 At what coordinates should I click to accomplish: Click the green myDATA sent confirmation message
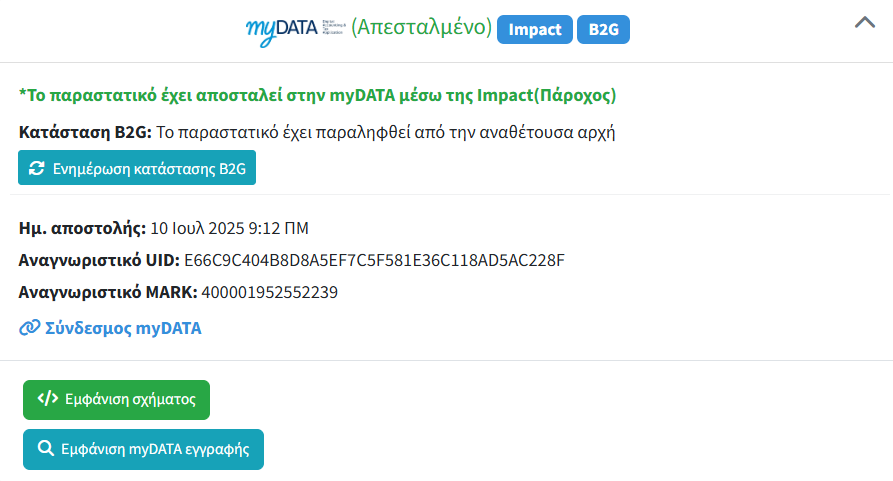318,96
